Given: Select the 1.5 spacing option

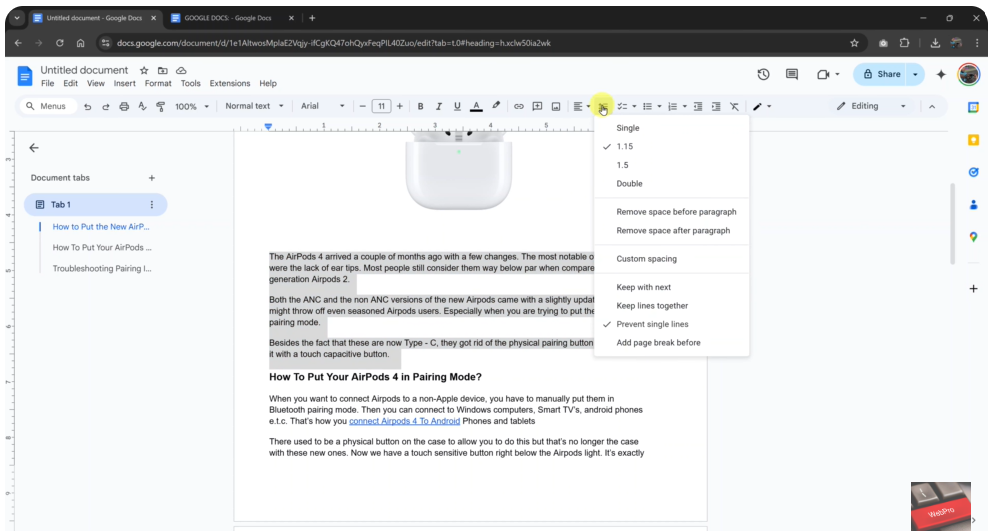Looking at the screenshot, I should (672, 165).
